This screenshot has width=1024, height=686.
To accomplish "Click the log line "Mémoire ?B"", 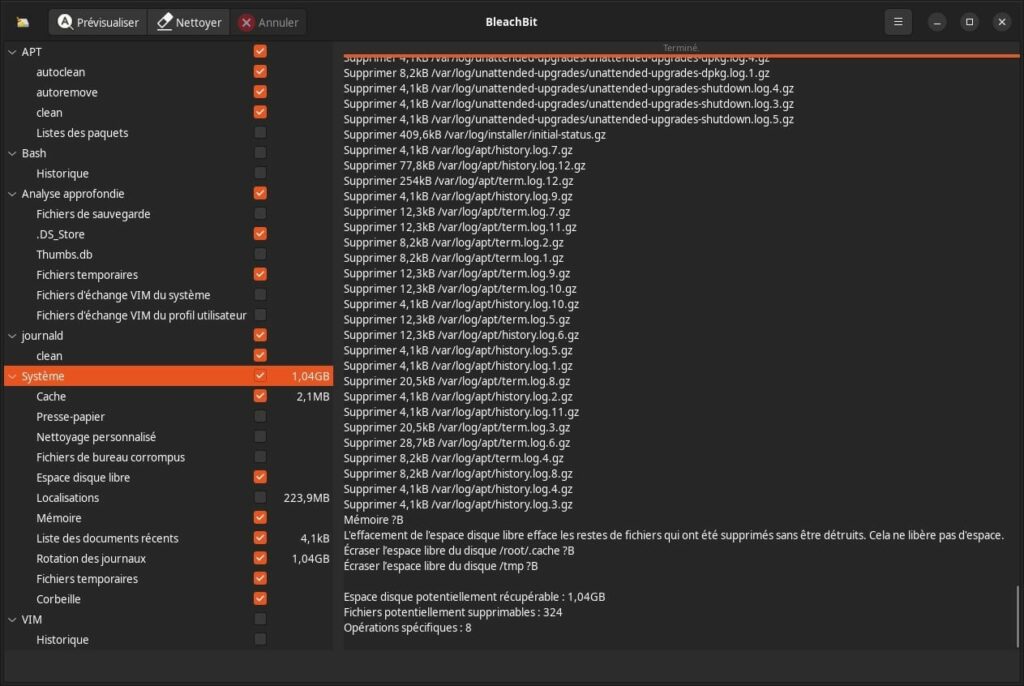I will coord(374,520).
